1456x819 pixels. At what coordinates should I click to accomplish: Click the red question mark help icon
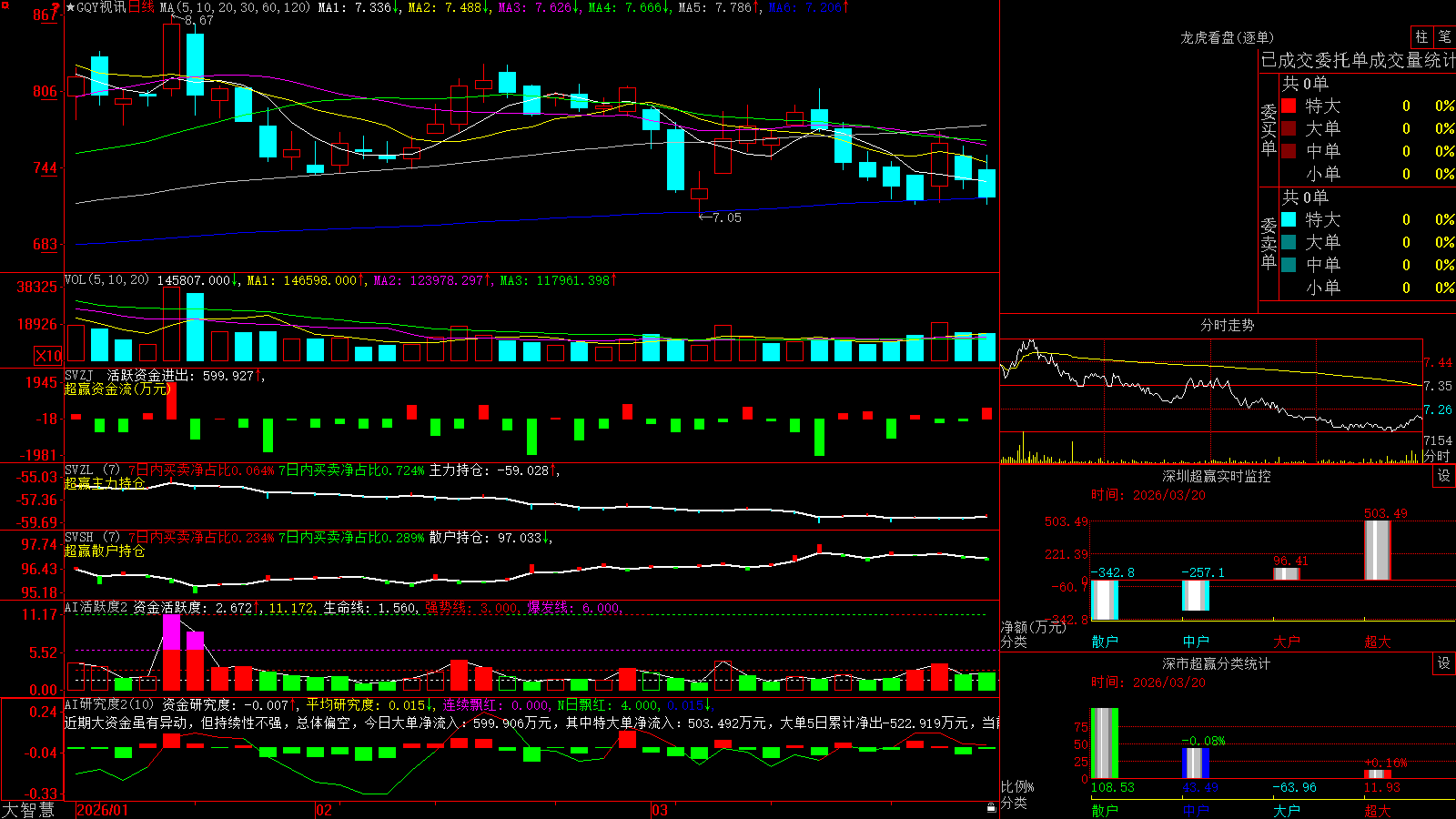(56, 7)
